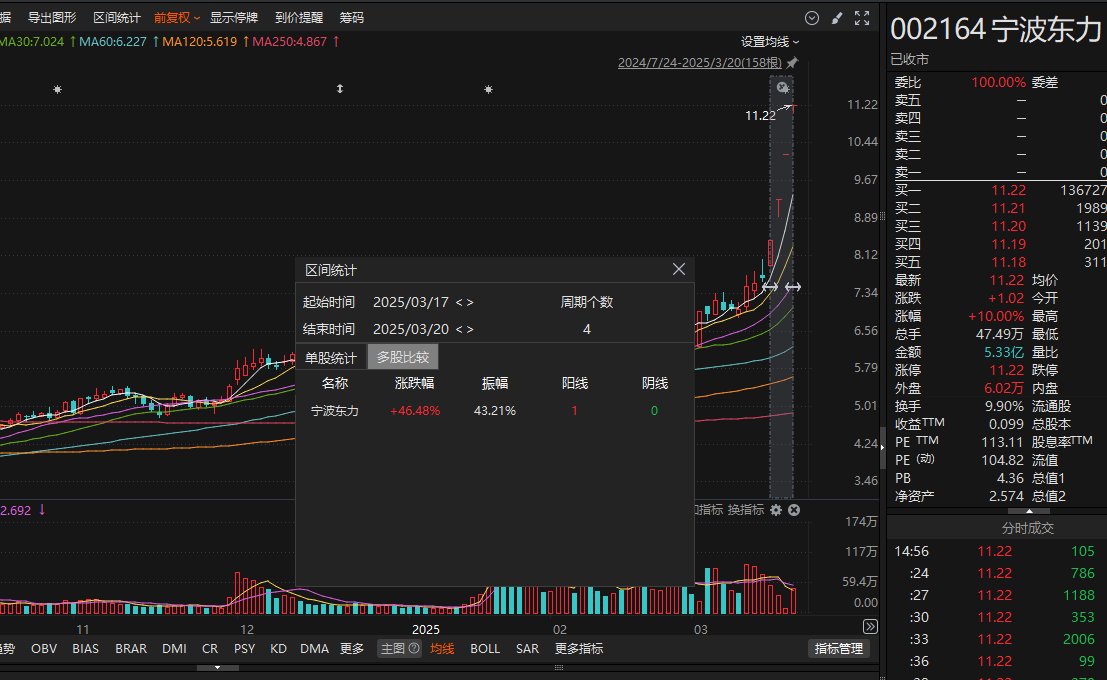The image size is (1107, 680).
Task: Click the circled down-arrow icon in top toolbar
Action: click(x=812, y=18)
